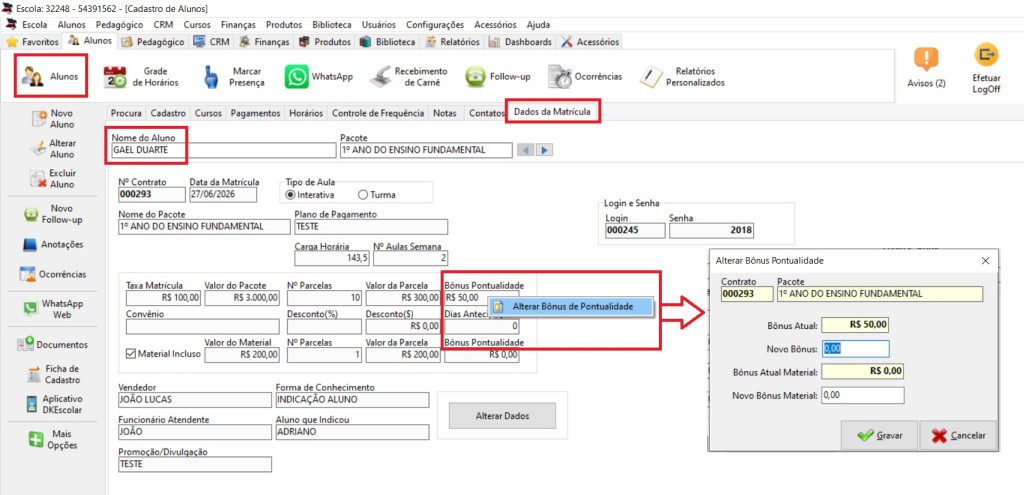The image size is (1024, 495).
Task: Toggle the Material Incluso checkbox
Action: click(x=130, y=354)
